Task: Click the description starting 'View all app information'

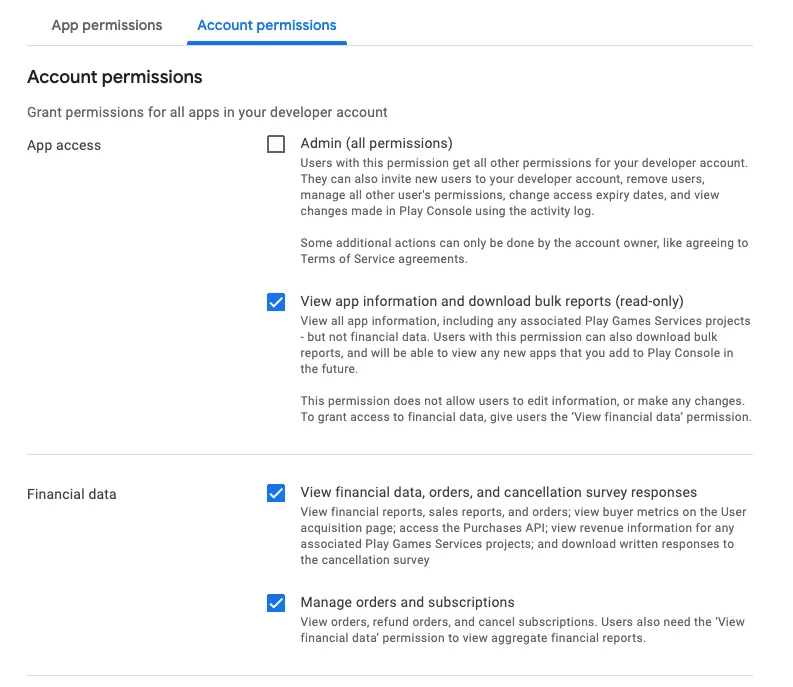Action: [524, 345]
